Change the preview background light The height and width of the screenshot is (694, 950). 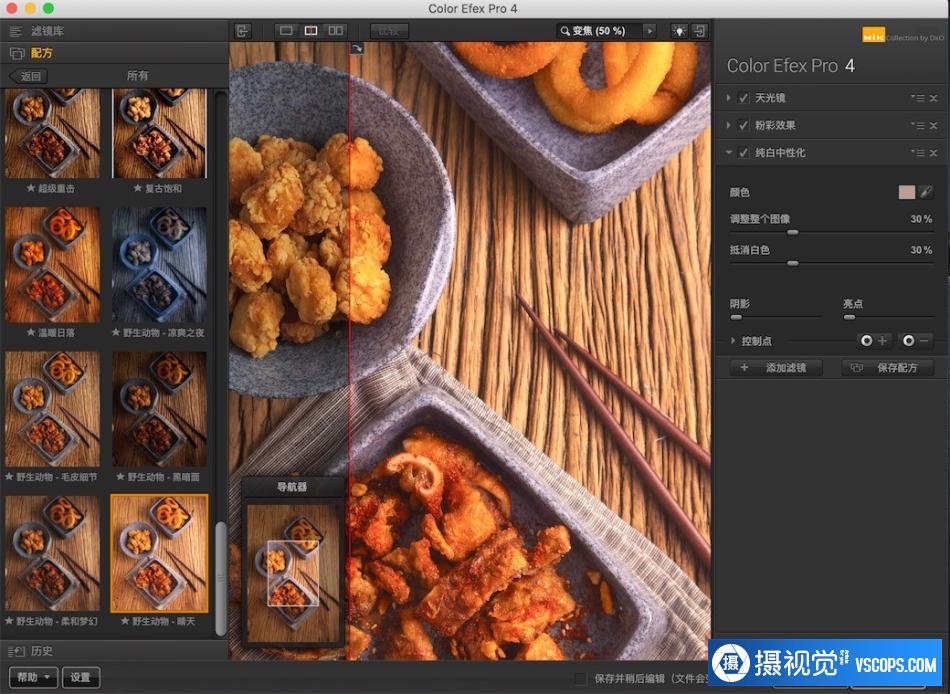click(x=679, y=31)
